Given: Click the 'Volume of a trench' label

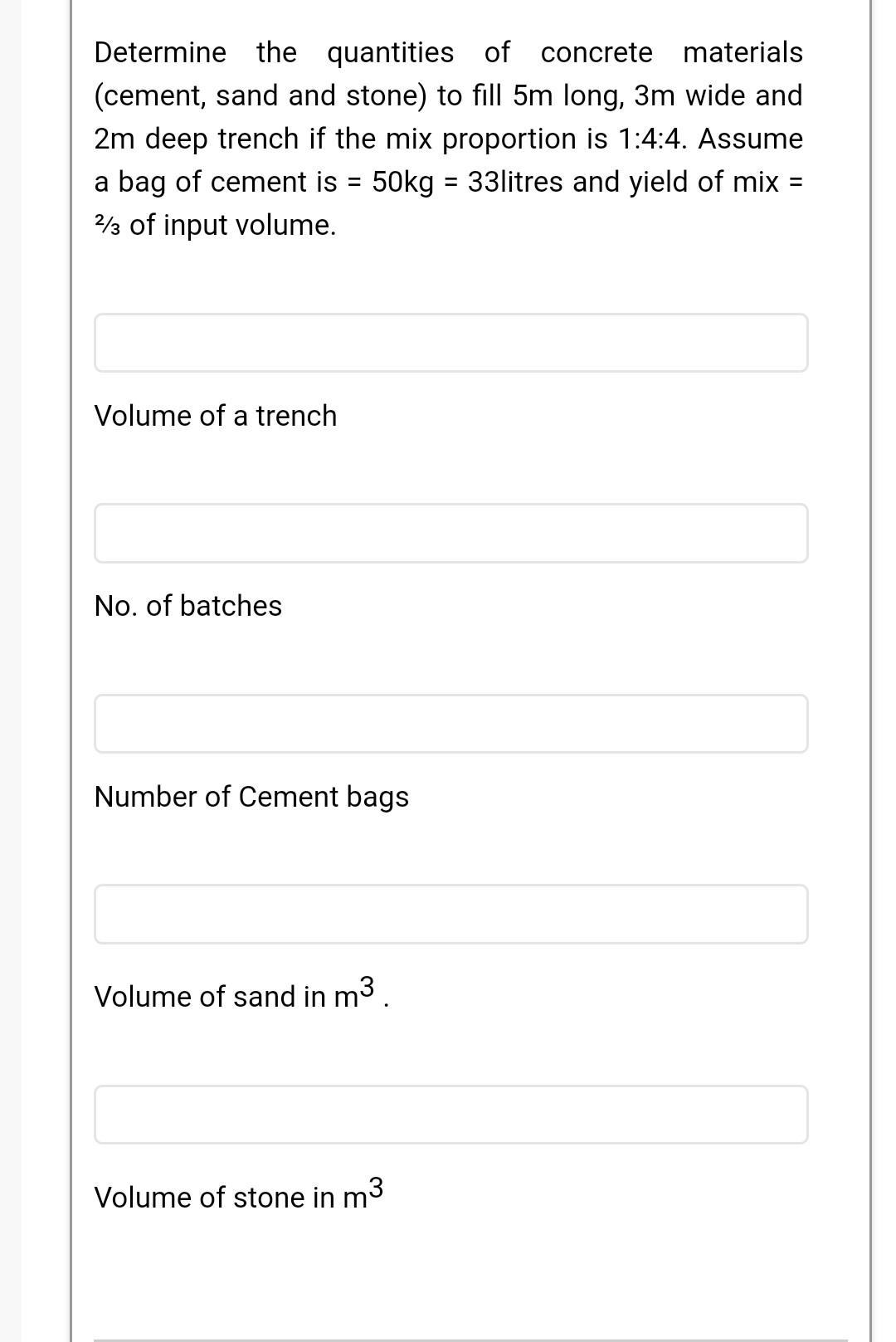Looking at the screenshot, I should pos(215,415).
